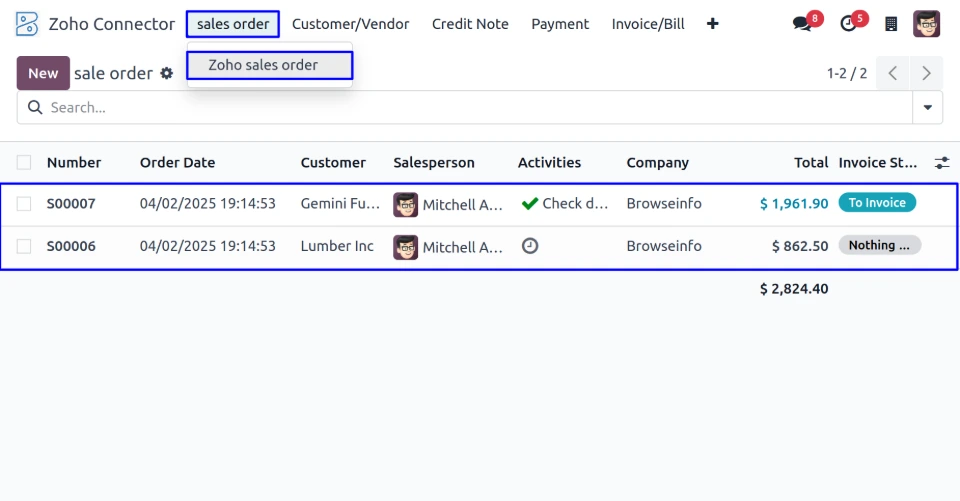This screenshot has width=960, height=501.
Task: Select Zoho sales order from dropdown
Action: [x=269, y=65]
